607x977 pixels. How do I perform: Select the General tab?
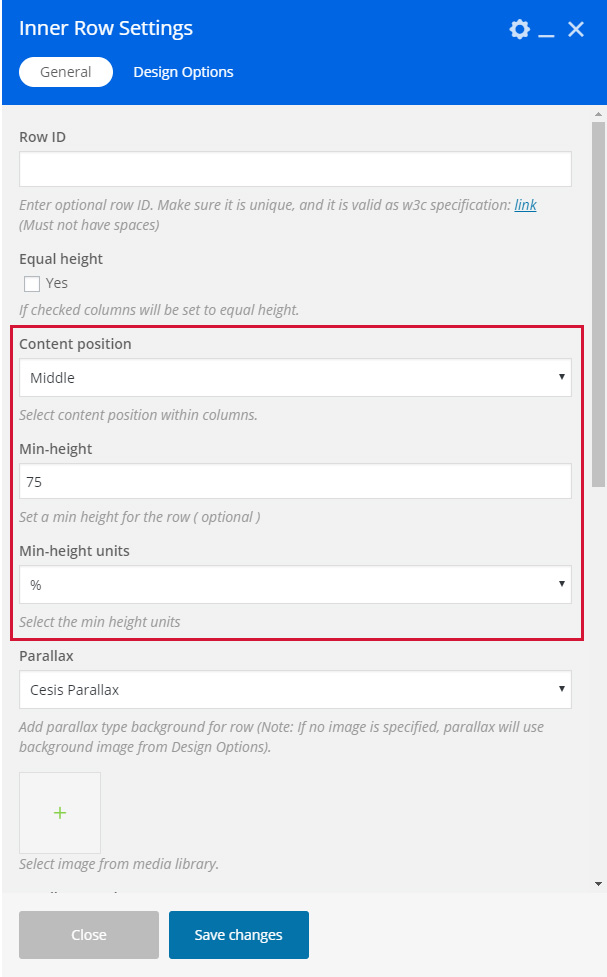coord(66,72)
